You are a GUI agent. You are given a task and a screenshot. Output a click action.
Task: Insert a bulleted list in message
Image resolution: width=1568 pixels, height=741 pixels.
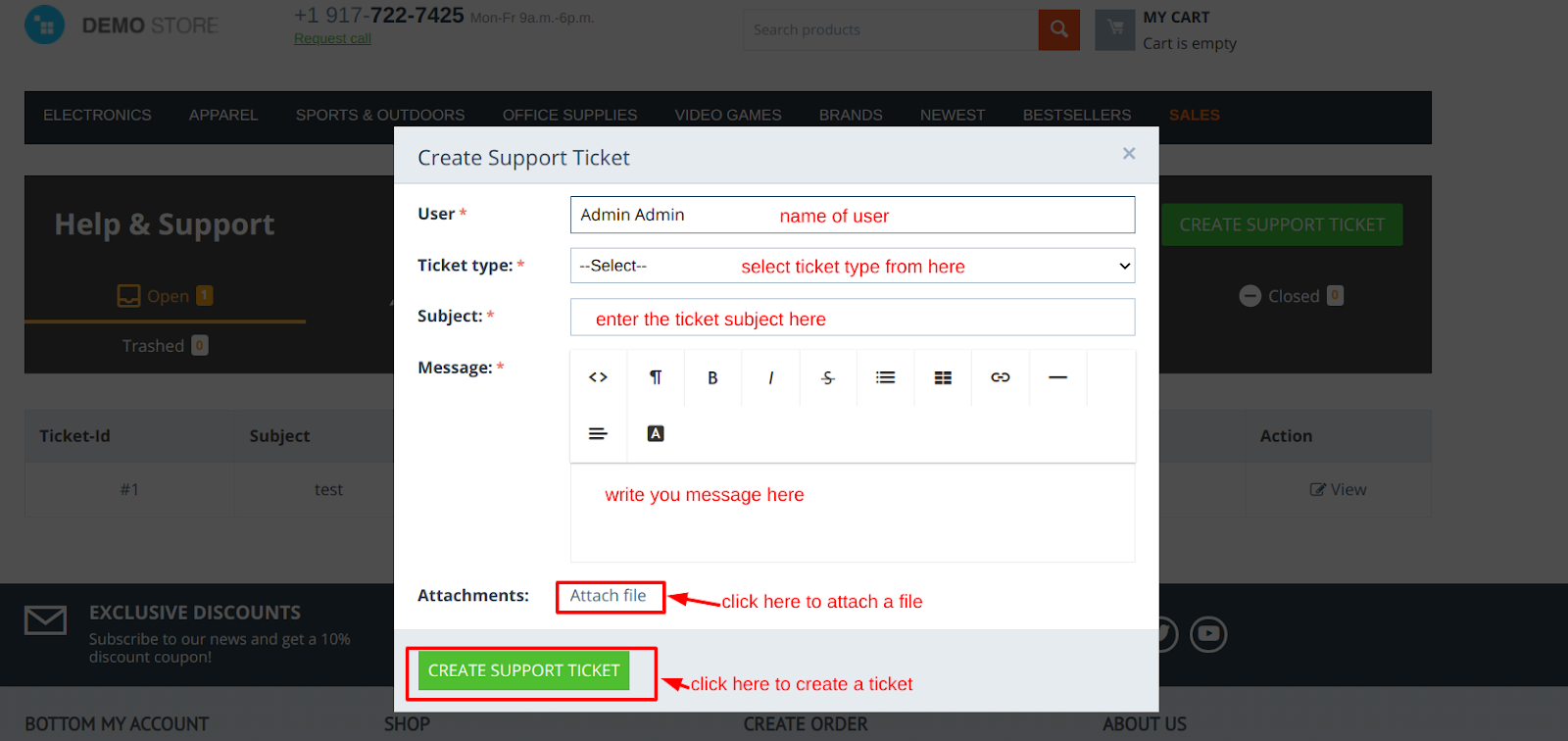point(885,377)
